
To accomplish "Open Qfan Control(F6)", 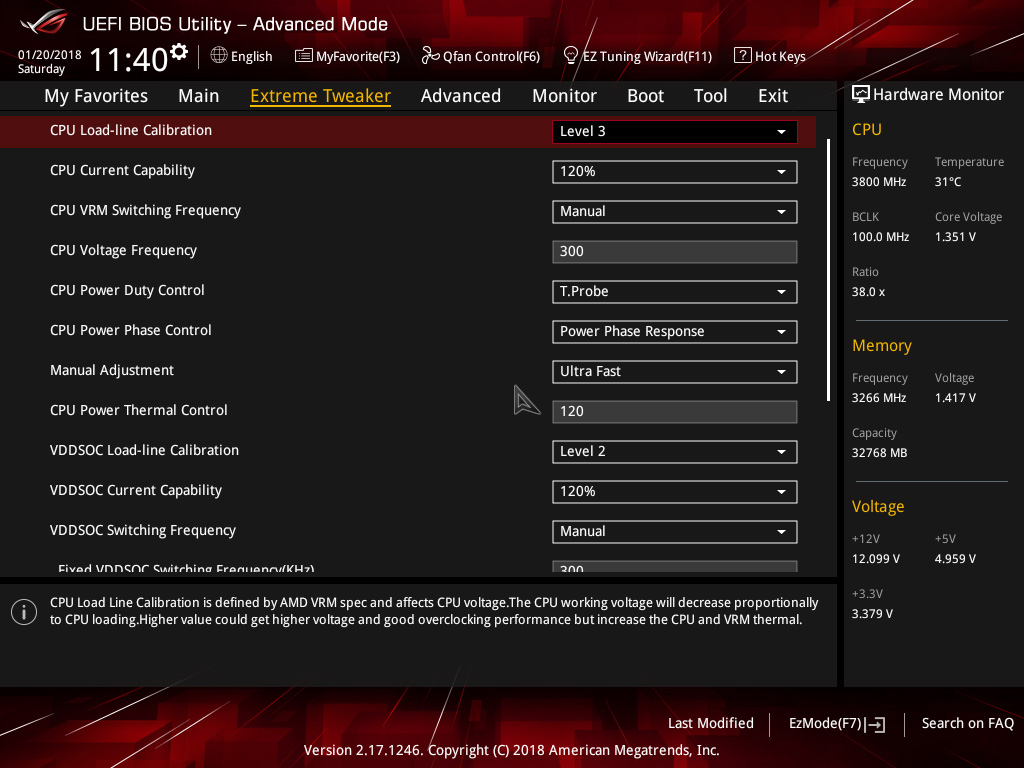I will (481, 56).
